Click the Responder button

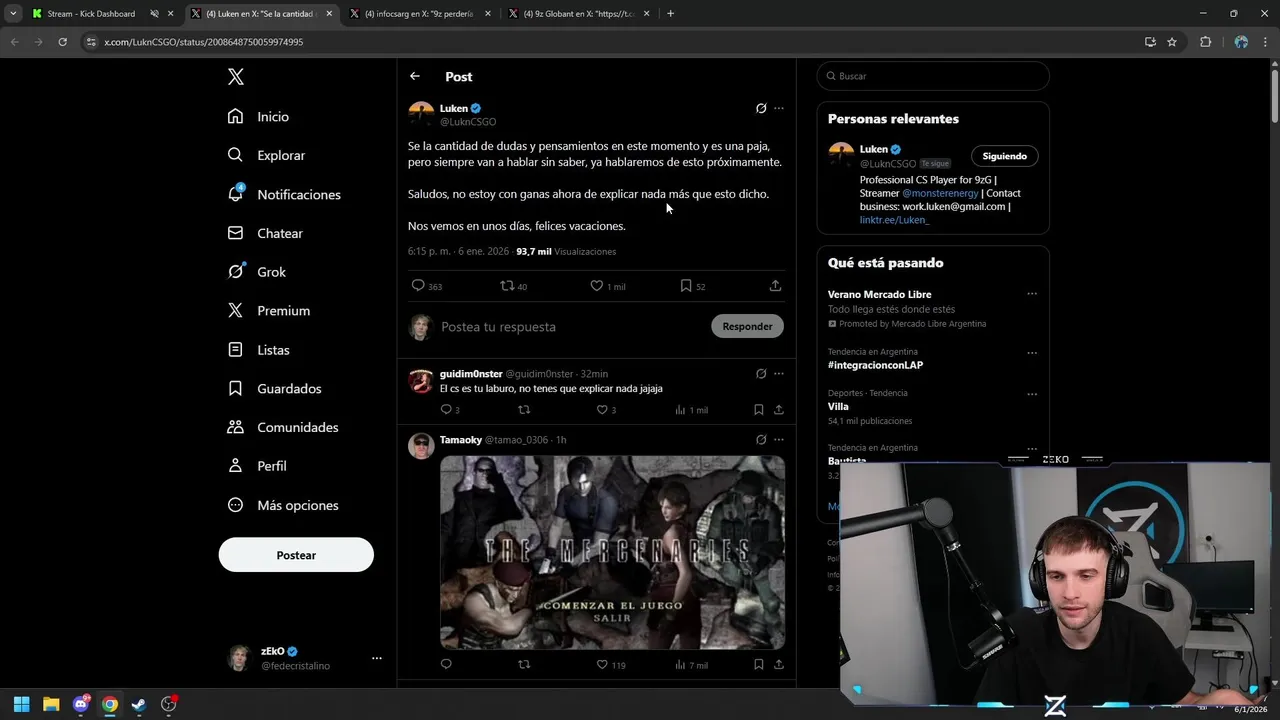point(747,326)
